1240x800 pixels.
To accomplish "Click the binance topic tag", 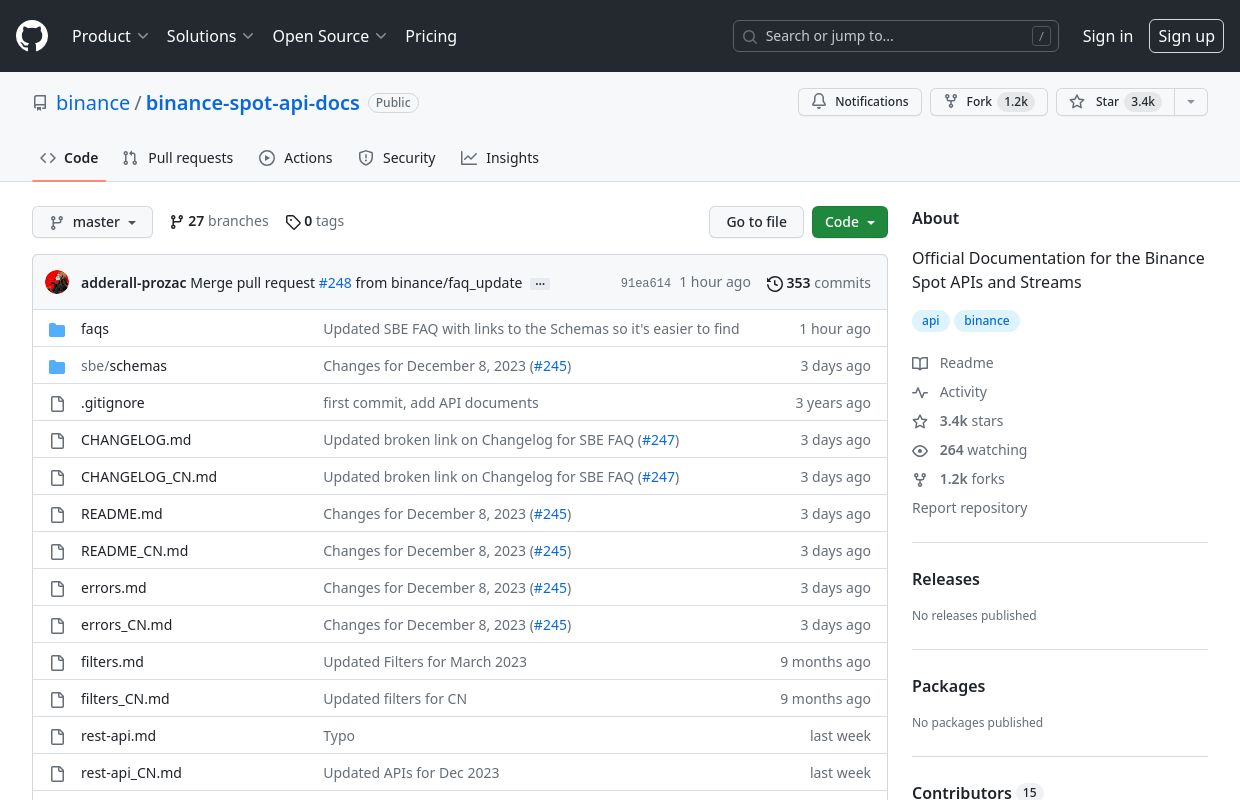I will [x=987, y=321].
